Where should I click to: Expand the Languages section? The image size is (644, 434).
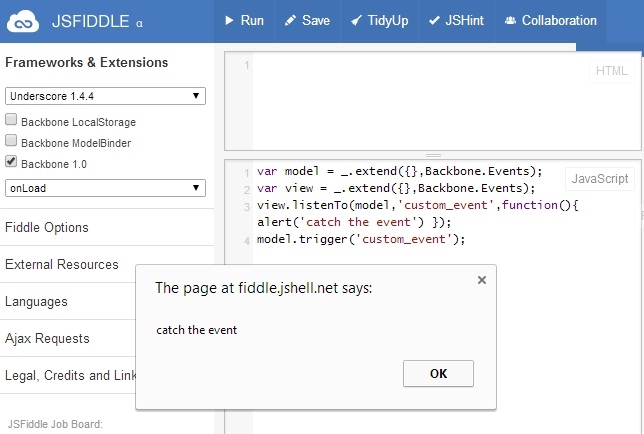coord(36,301)
